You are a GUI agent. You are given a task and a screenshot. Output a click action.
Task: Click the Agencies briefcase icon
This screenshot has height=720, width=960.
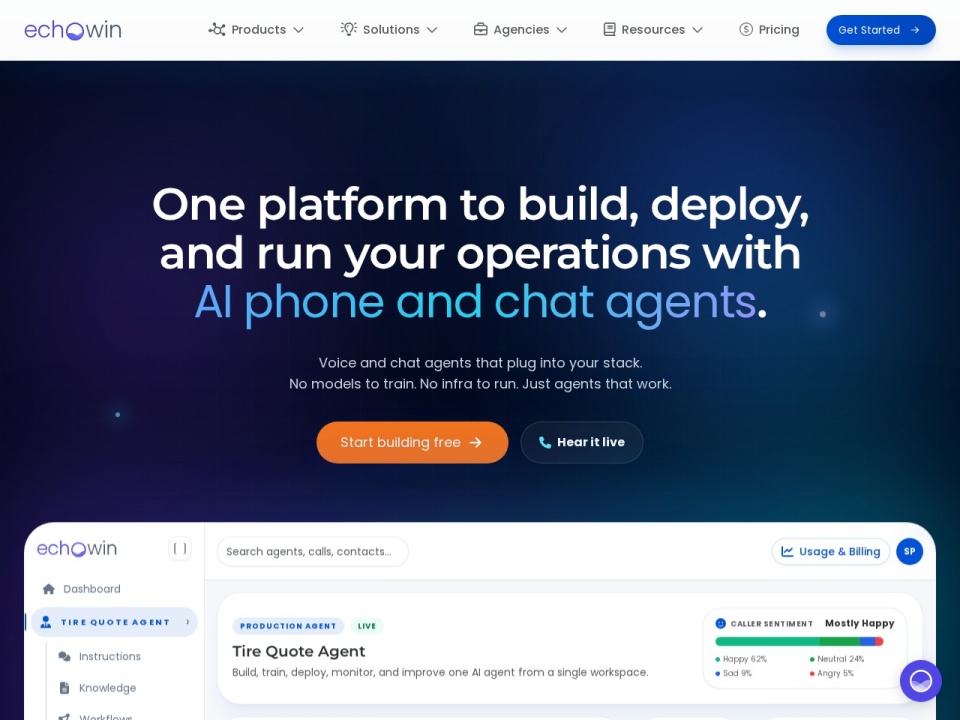(481, 29)
